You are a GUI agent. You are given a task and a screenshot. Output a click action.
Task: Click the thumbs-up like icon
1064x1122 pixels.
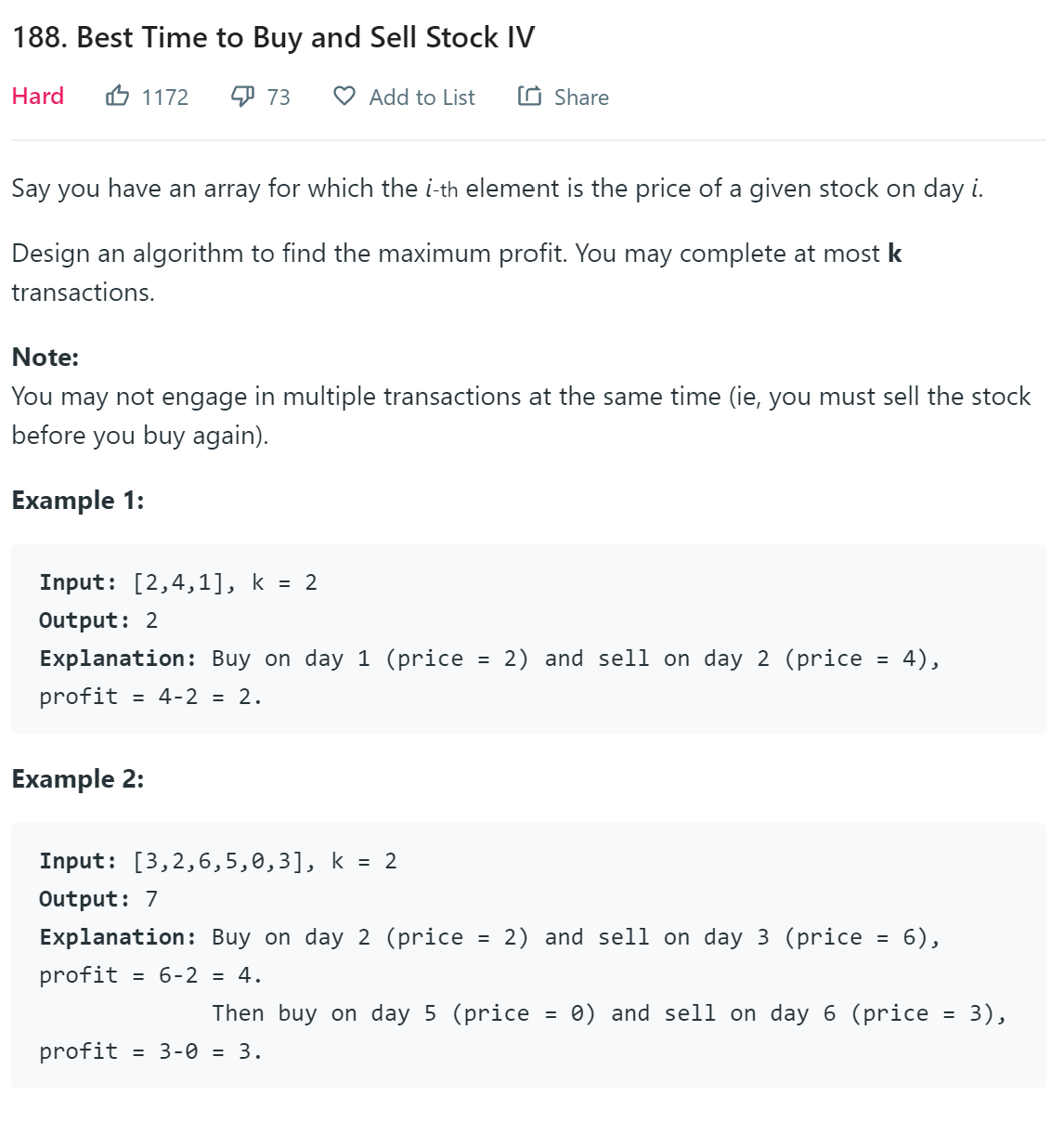click(x=117, y=96)
